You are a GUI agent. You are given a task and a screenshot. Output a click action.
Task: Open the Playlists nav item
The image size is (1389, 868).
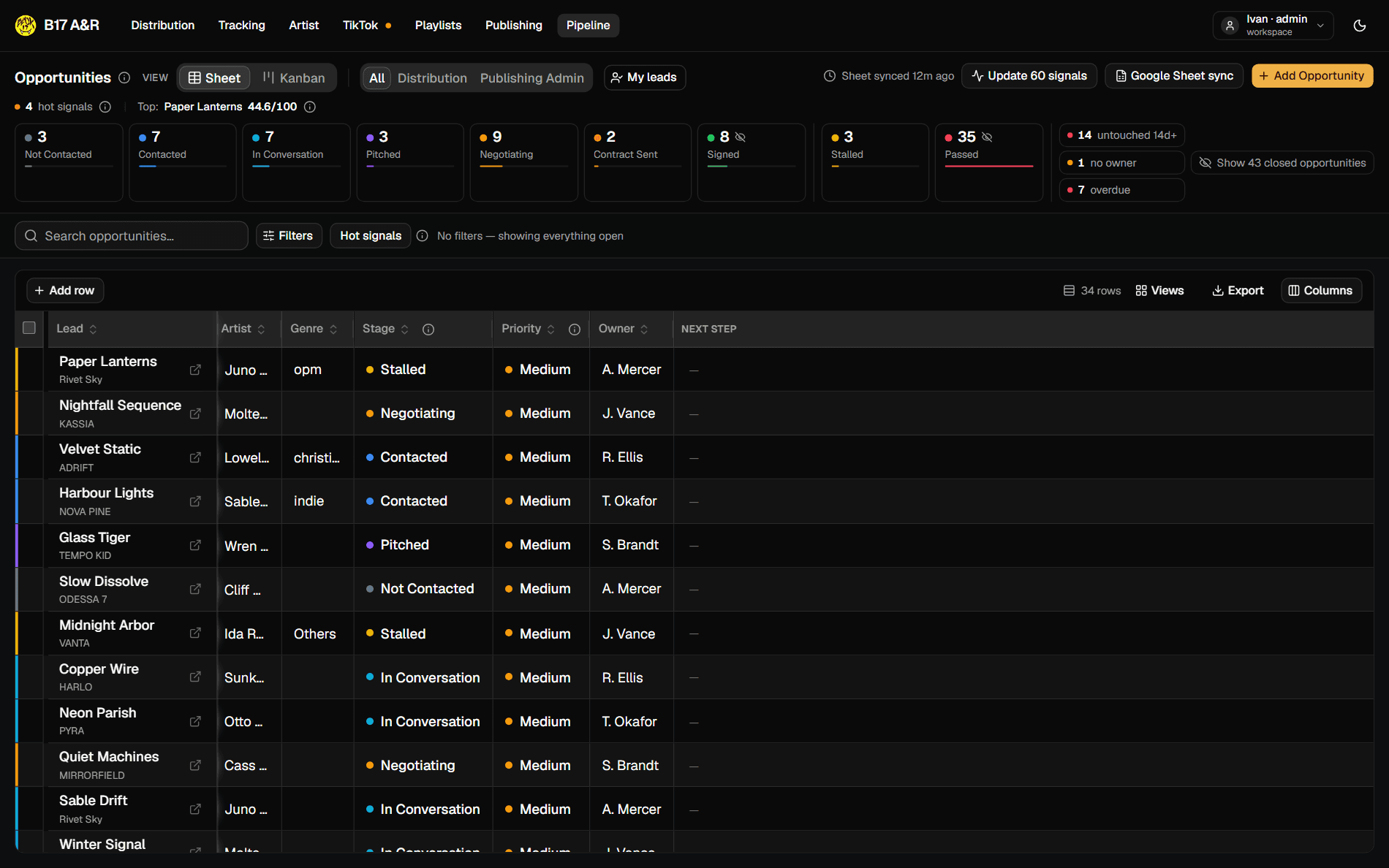[439, 26]
